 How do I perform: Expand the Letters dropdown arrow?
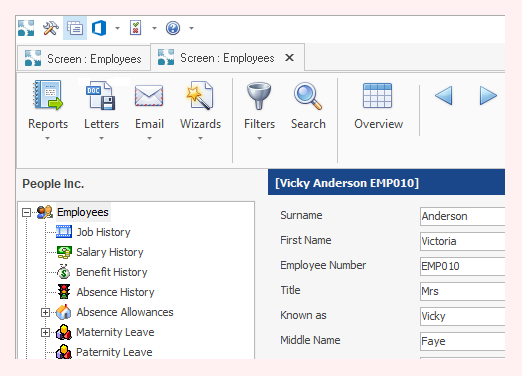(x=101, y=138)
